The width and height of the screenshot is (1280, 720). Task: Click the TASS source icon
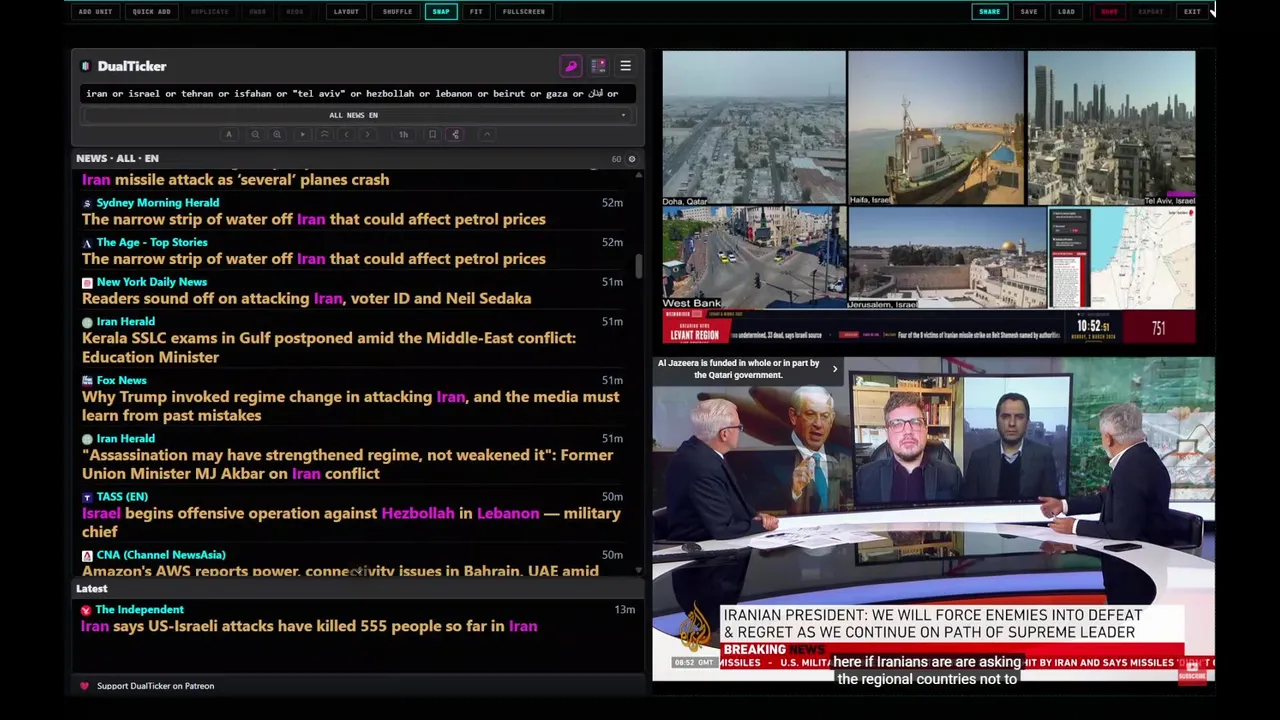tap(87, 497)
